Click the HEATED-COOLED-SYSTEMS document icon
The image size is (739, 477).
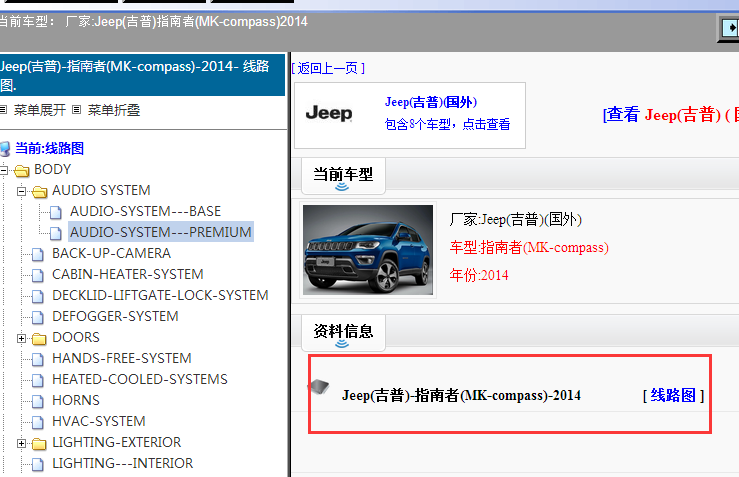(x=38, y=380)
